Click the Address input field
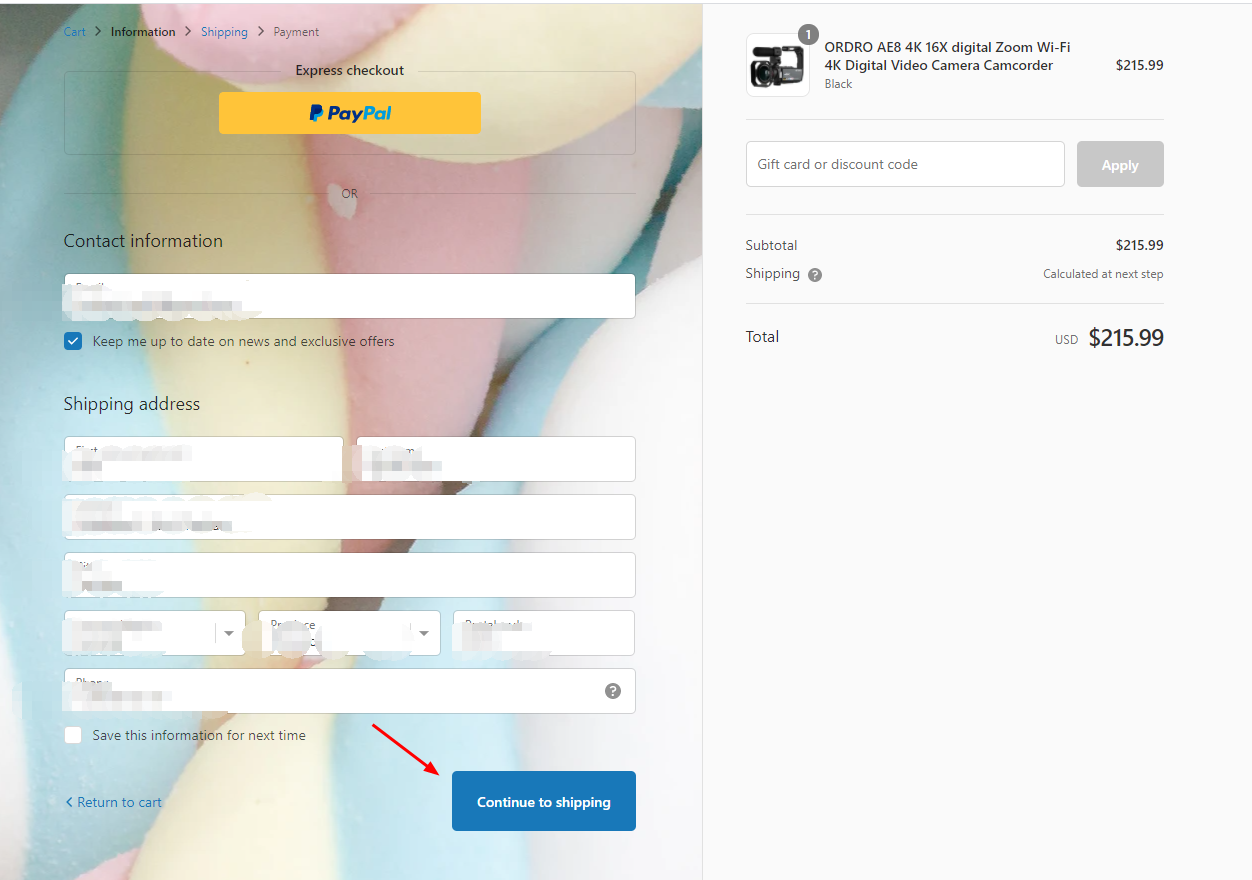 [350, 517]
